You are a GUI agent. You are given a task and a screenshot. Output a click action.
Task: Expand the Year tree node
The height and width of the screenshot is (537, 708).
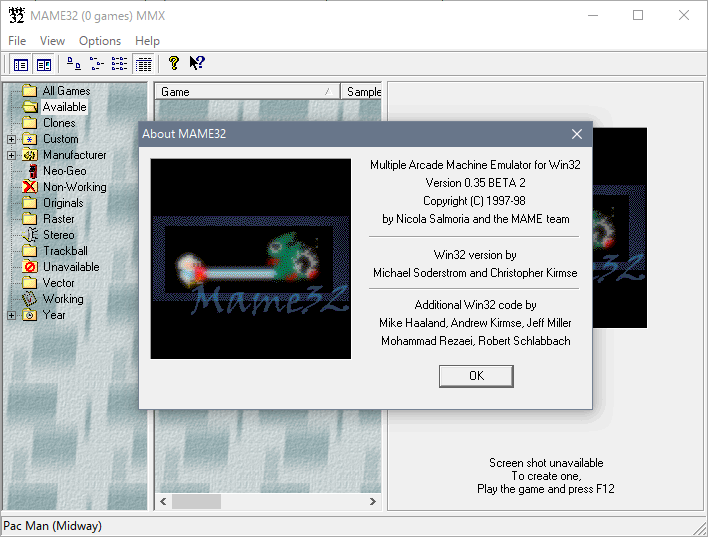coord(11,315)
